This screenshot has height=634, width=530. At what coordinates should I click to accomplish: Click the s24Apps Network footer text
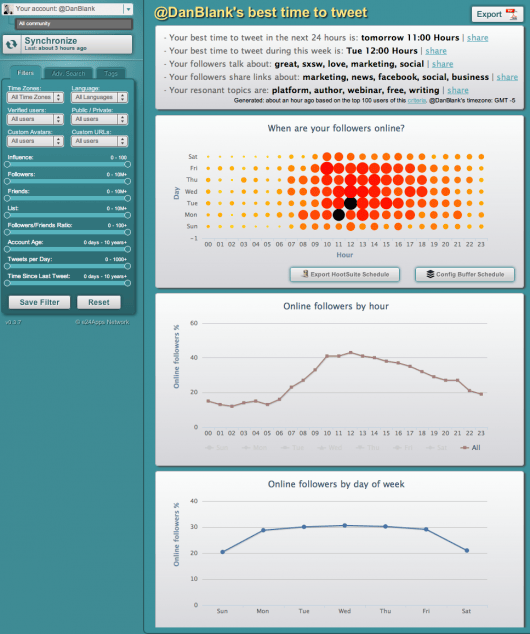pos(102,322)
